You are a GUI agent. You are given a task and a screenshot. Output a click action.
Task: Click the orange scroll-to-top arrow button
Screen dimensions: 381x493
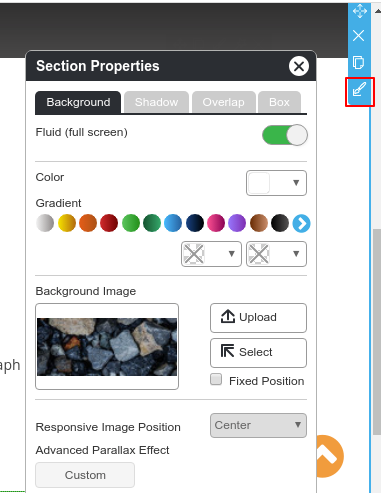pos(330,456)
